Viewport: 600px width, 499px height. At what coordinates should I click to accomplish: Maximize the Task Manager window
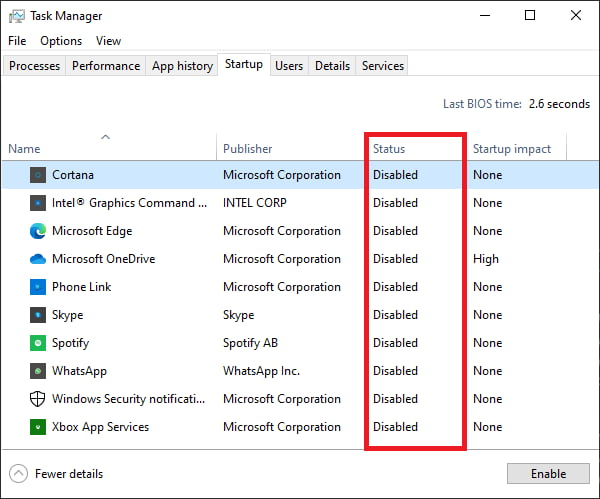tap(530, 16)
